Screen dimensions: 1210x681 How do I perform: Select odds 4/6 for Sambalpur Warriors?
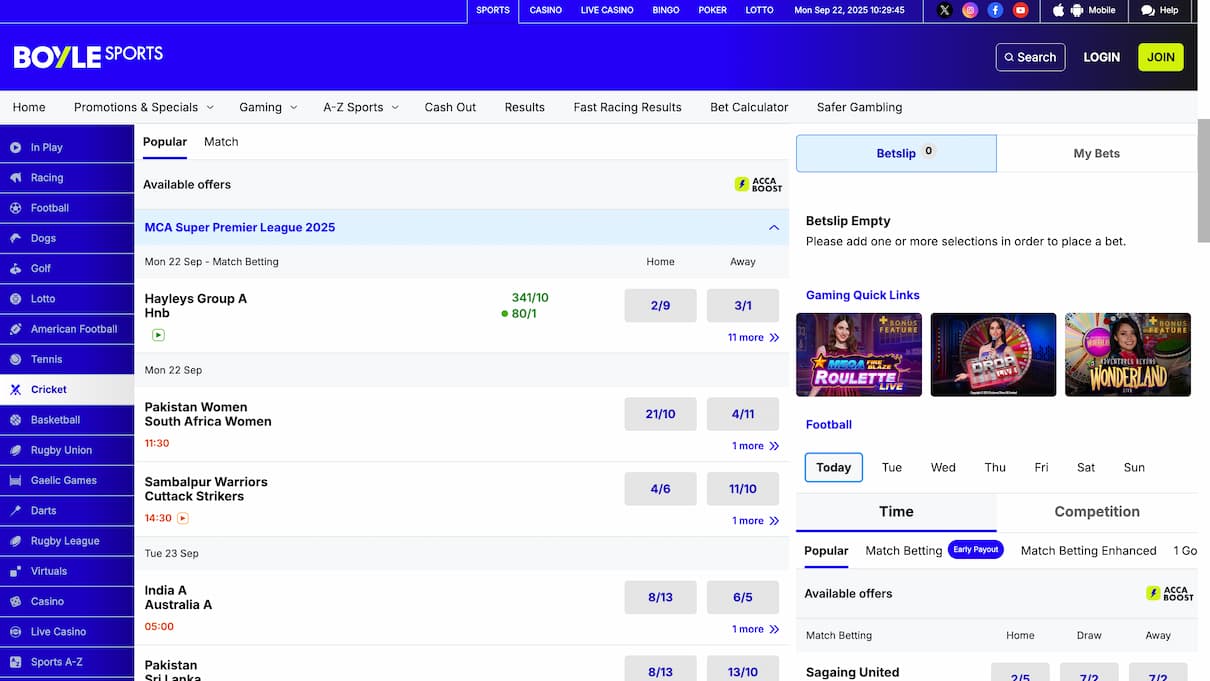point(660,489)
